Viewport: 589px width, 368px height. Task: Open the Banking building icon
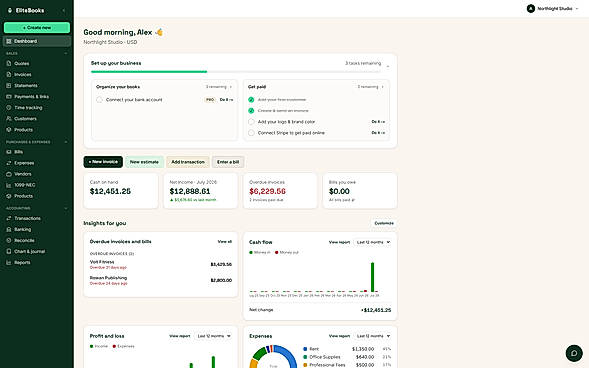[9, 229]
